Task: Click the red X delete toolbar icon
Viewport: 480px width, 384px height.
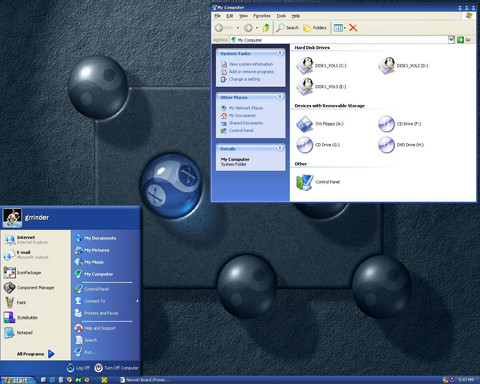Action: [353, 28]
